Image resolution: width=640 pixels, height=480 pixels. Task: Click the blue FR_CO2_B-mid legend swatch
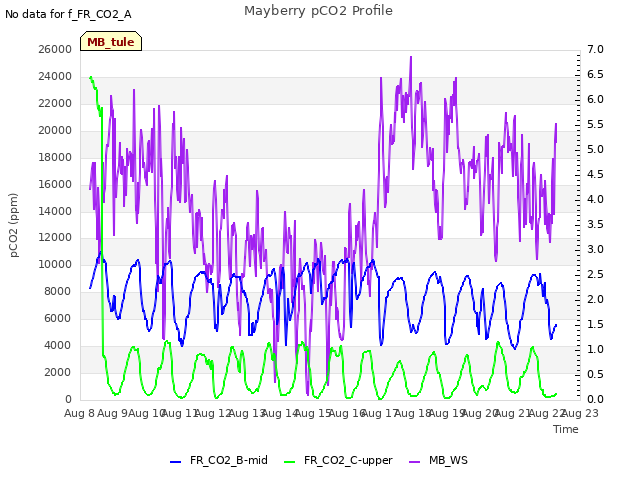(176, 462)
